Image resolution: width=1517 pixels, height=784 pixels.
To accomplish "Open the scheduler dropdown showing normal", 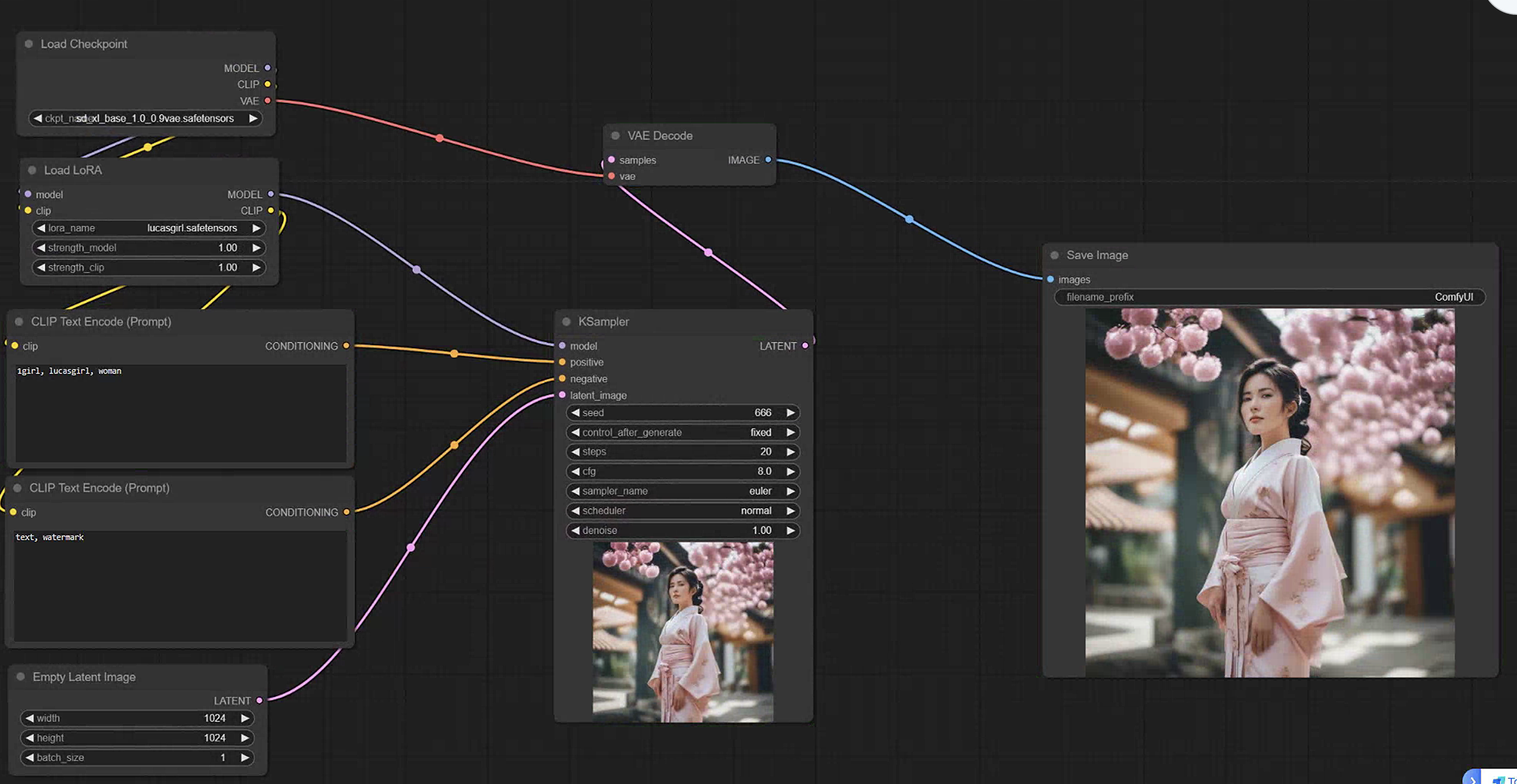I will (682, 511).
